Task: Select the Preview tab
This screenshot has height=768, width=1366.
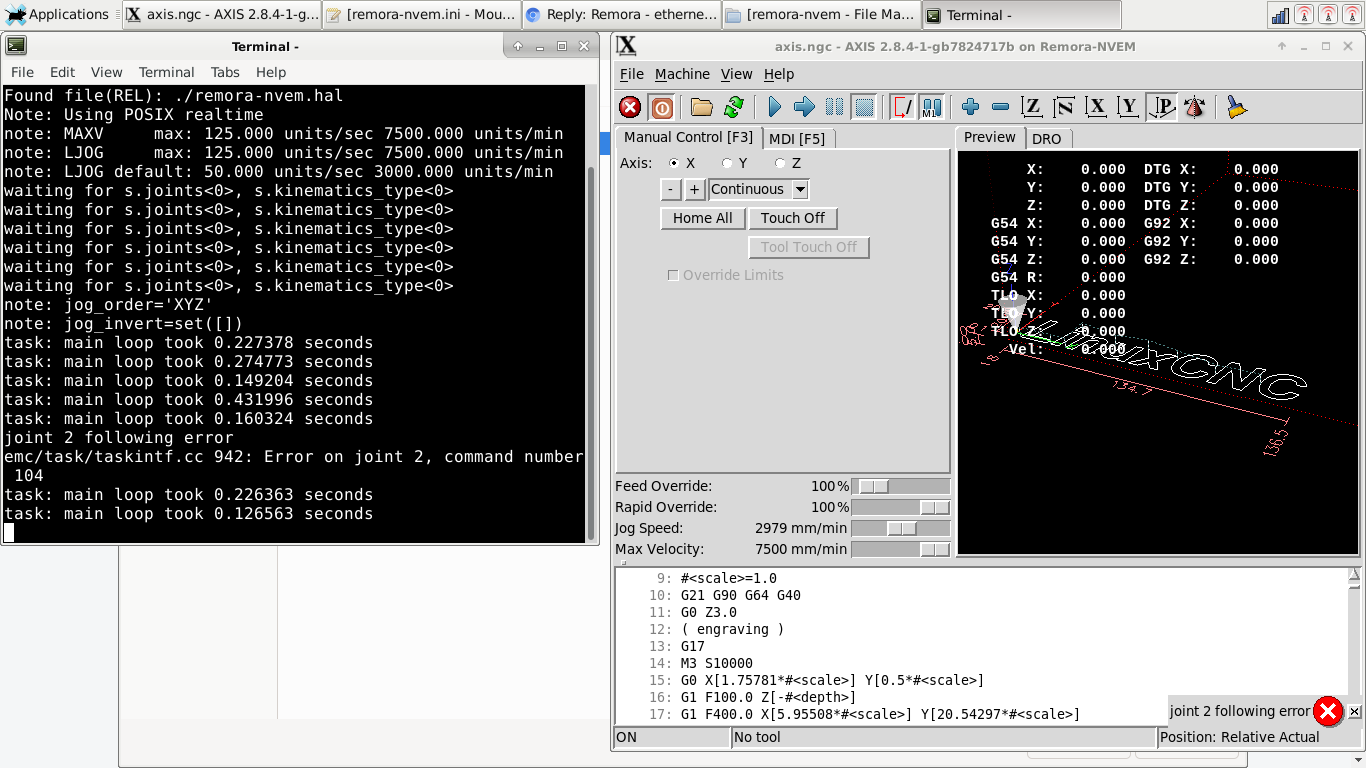Action: [990, 137]
